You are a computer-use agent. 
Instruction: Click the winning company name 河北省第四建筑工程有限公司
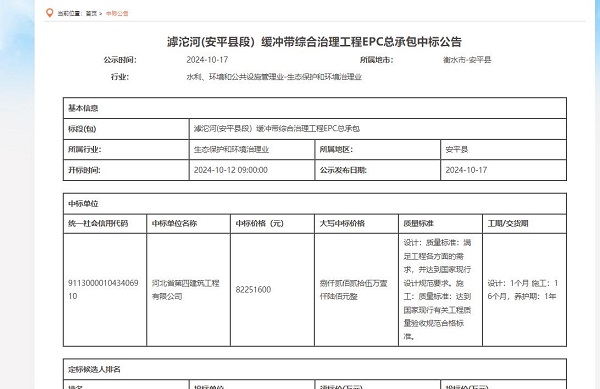pos(186,290)
